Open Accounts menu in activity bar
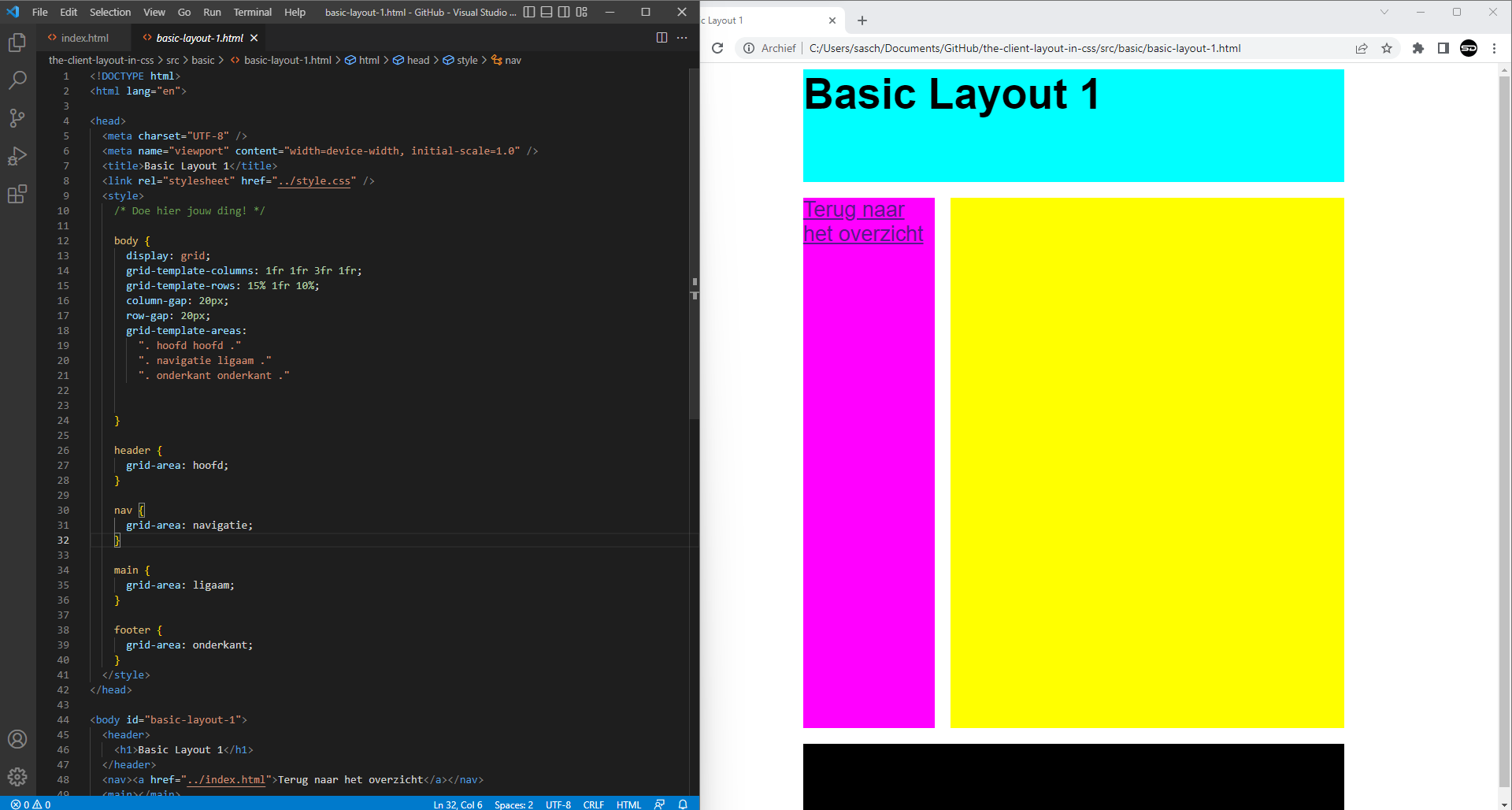1512x810 pixels. (17, 739)
